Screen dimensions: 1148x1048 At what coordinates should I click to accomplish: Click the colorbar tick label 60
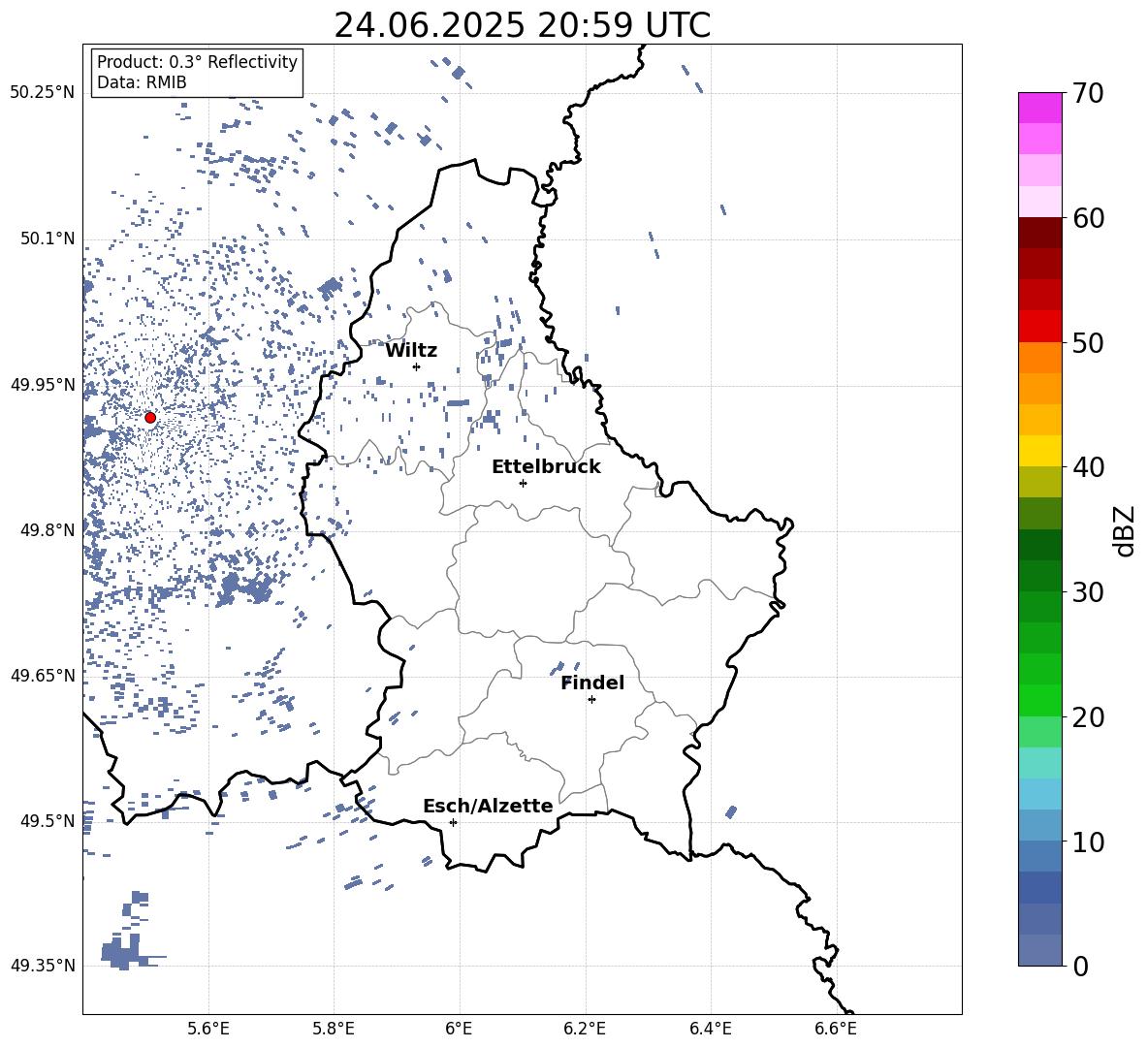(1088, 218)
